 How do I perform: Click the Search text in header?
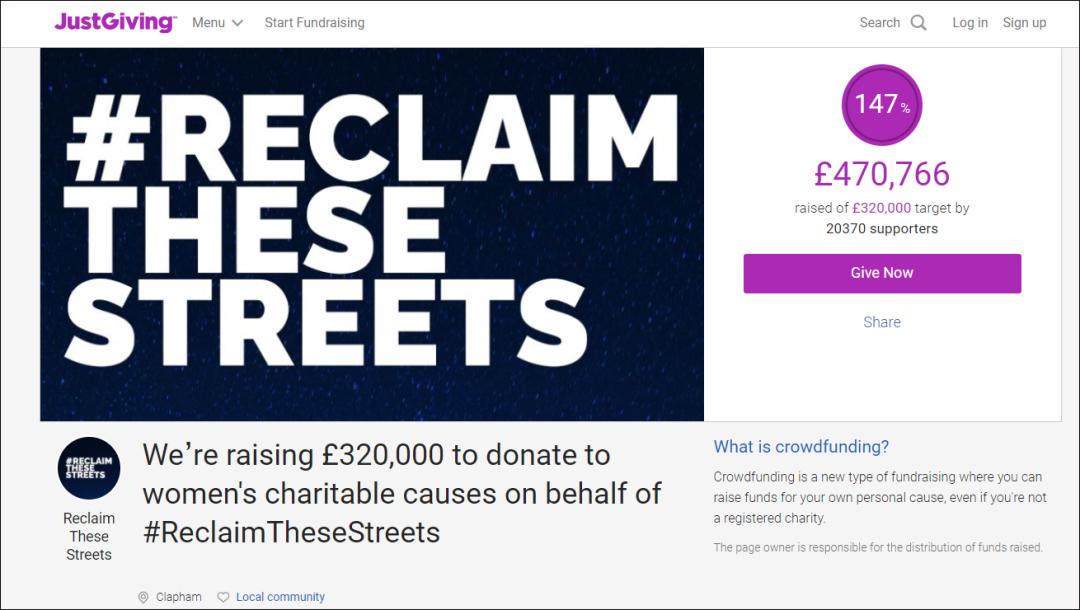click(x=879, y=22)
